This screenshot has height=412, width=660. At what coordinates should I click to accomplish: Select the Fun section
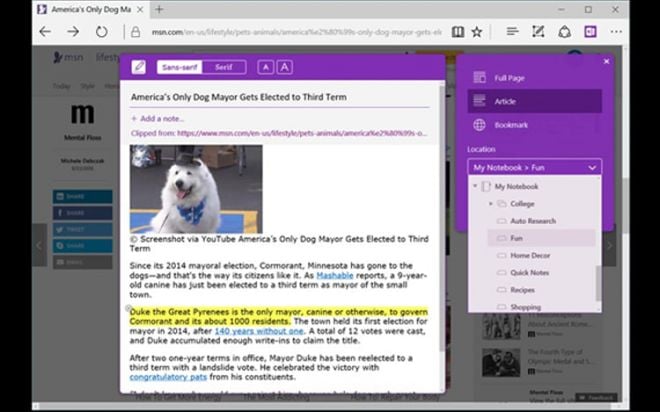pyautogui.click(x=542, y=238)
